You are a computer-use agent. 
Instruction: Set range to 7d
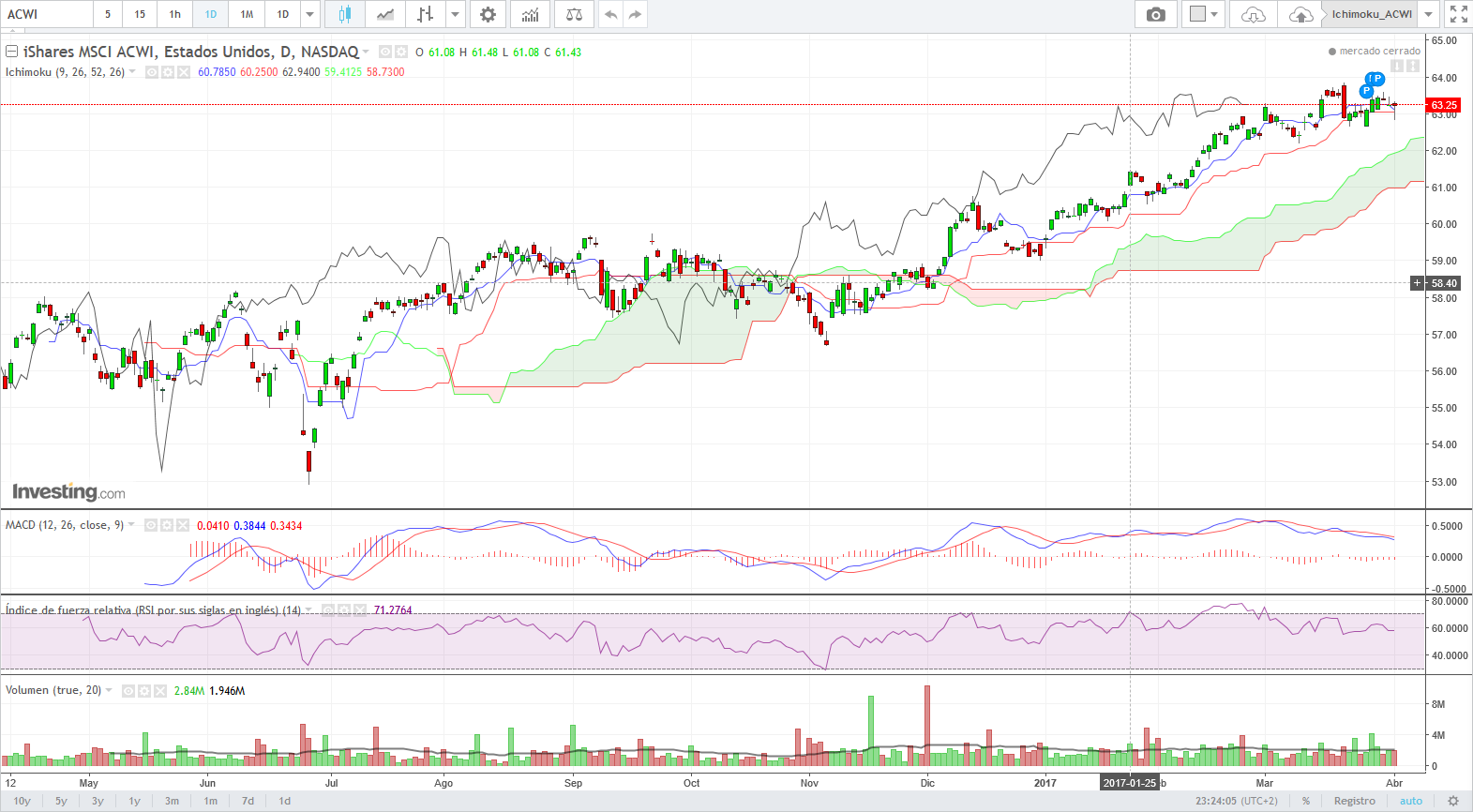[248, 801]
